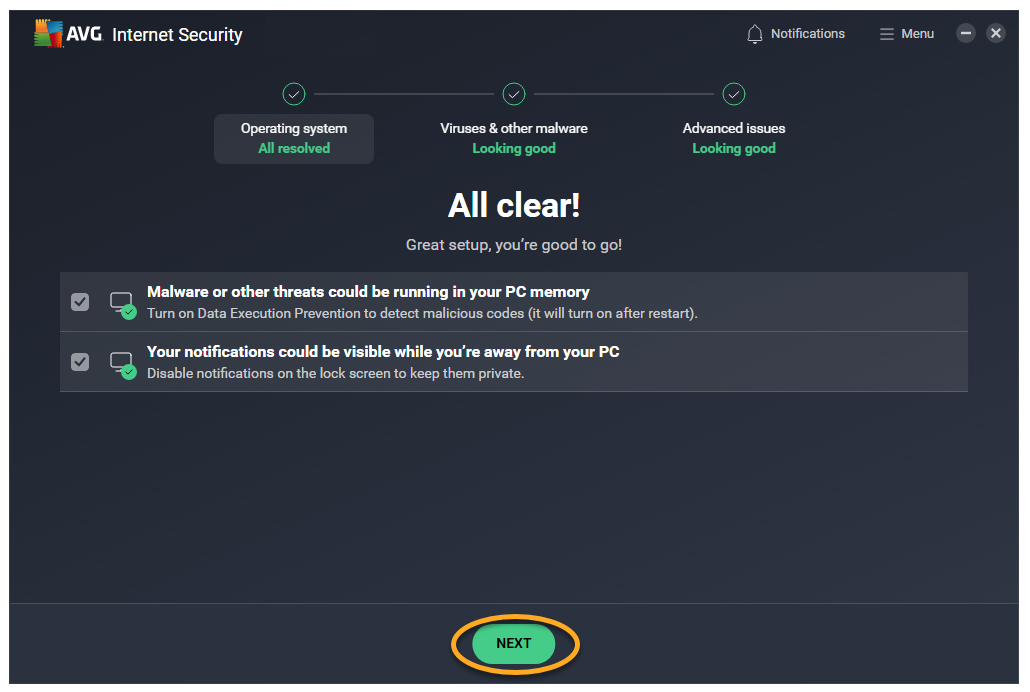Click the Viruses & other malware checkmark icon
The width and height of the screenshot is (1030, 692).
pos(514,94)
